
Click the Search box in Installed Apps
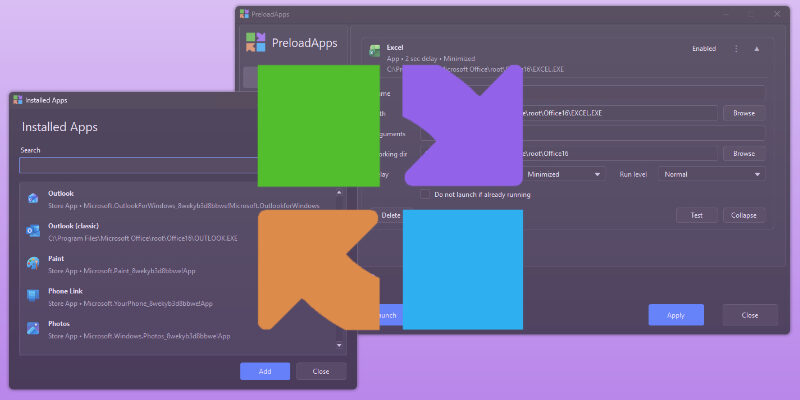click(139, 165)
